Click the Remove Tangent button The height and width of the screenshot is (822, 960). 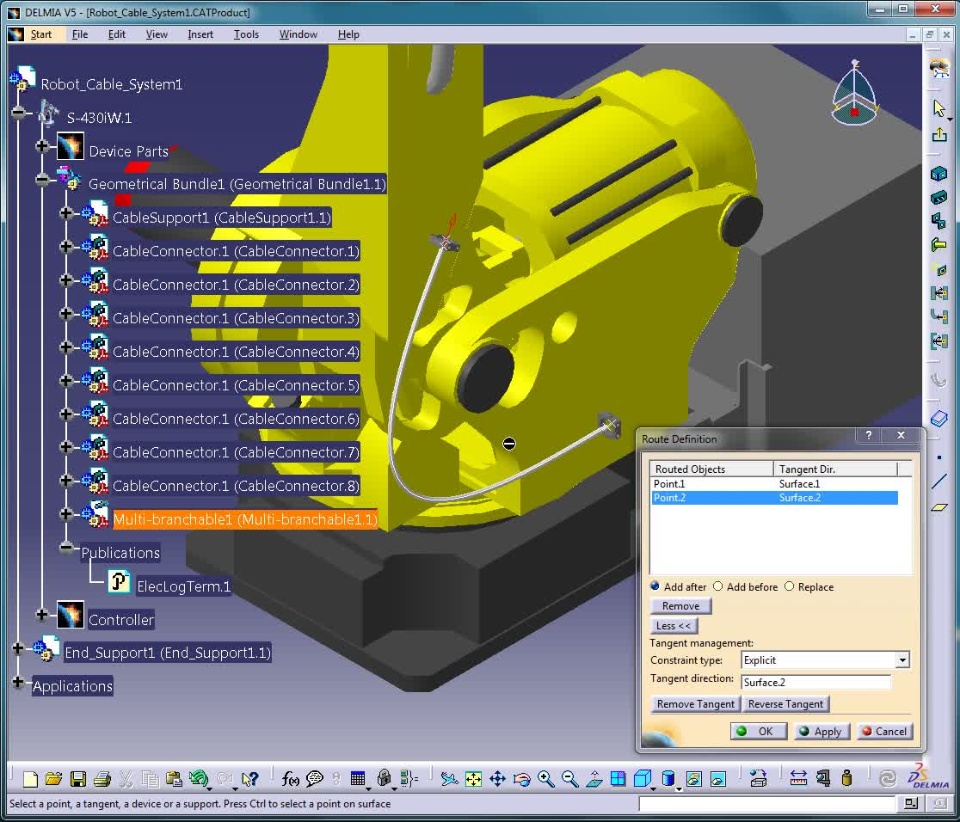tap(696, 704)
